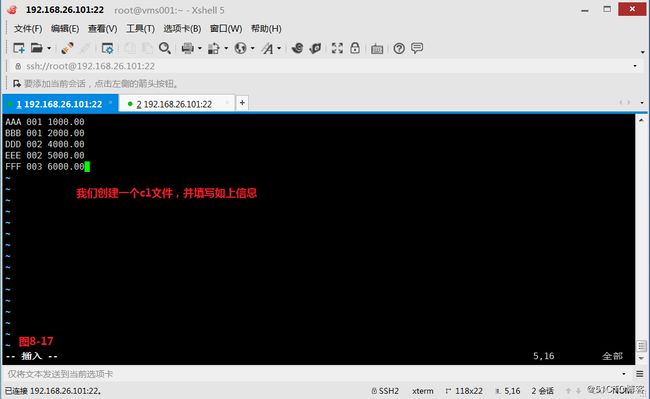Click the globe Encoding icon
This screenshot has width=650, height=399.
click(x=240, y=48)
